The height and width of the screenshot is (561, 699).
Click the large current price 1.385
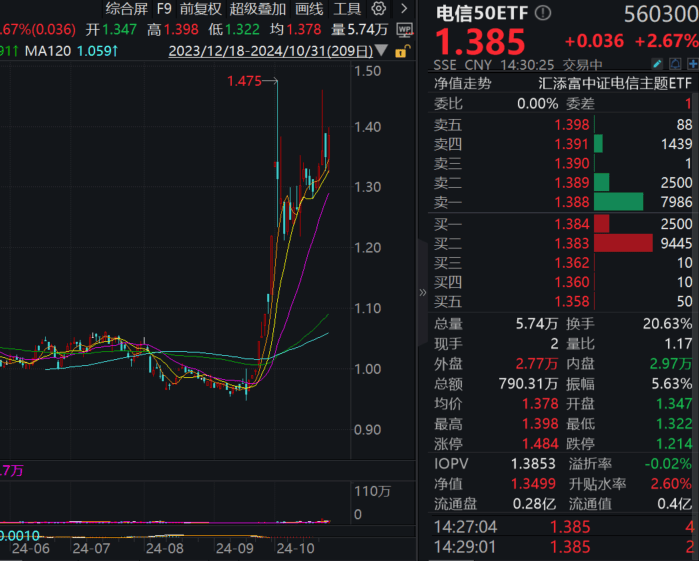pos(480,42)
